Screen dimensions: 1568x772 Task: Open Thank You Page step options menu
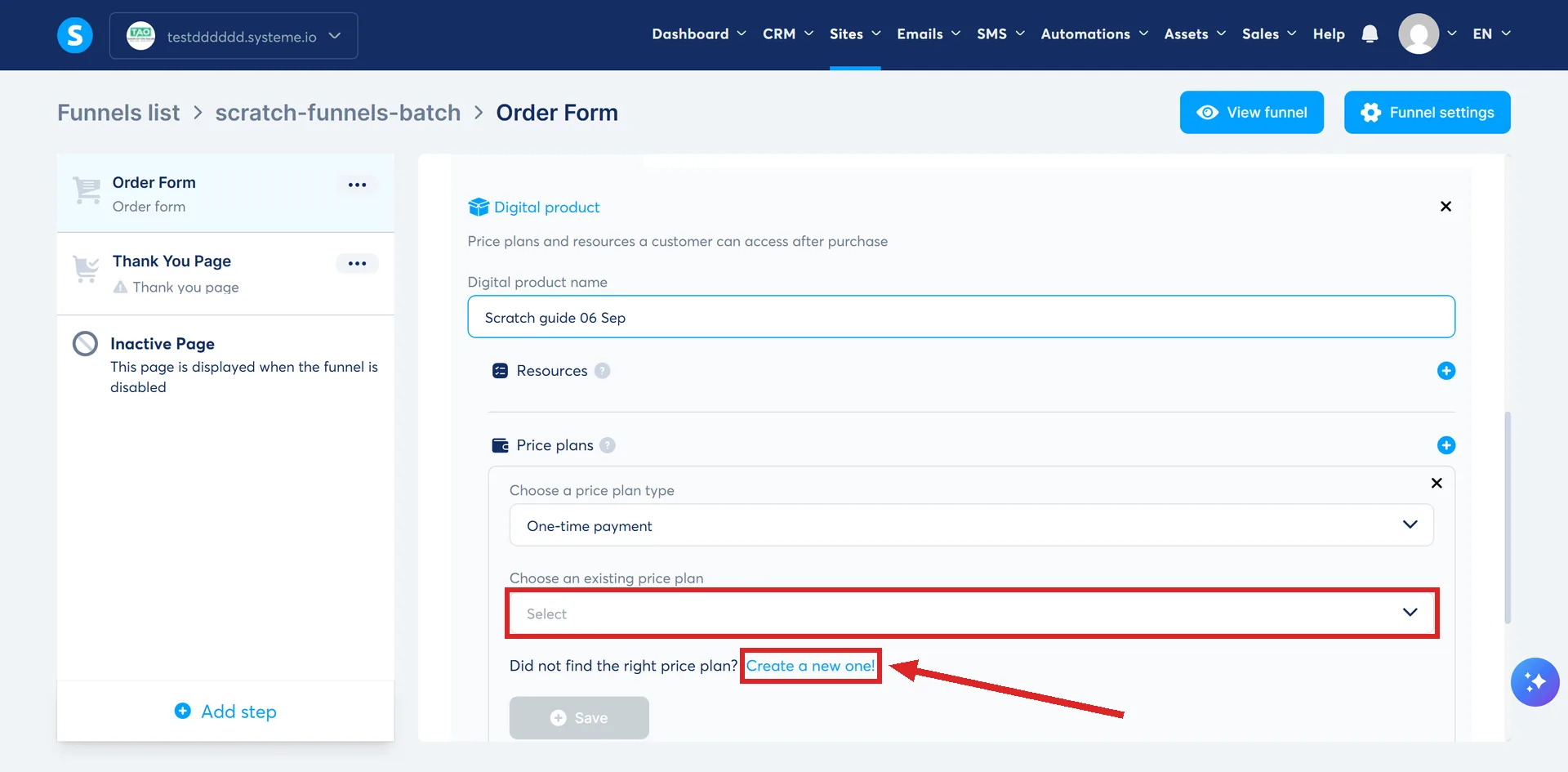pos(357,263)
